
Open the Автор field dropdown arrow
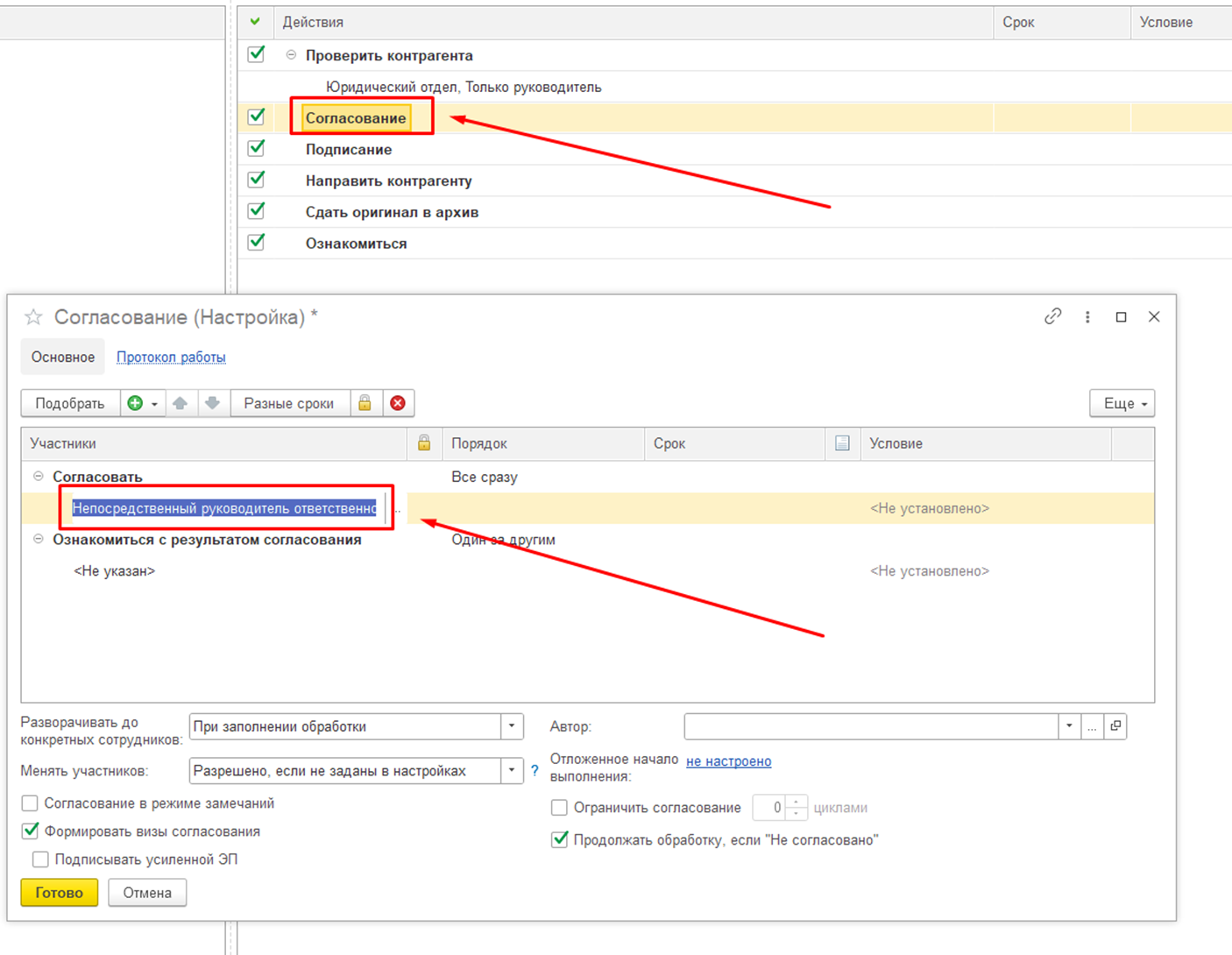click(1069, 726)
